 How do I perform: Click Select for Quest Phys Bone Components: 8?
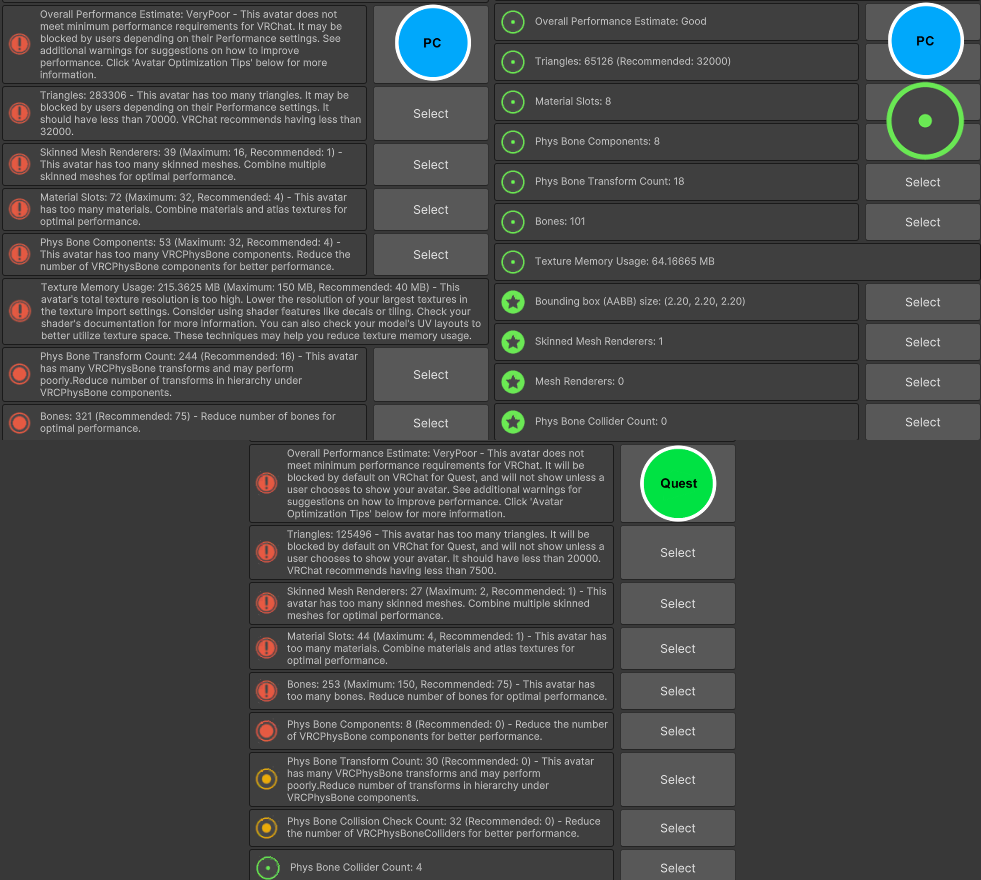[x=678, y=731]
